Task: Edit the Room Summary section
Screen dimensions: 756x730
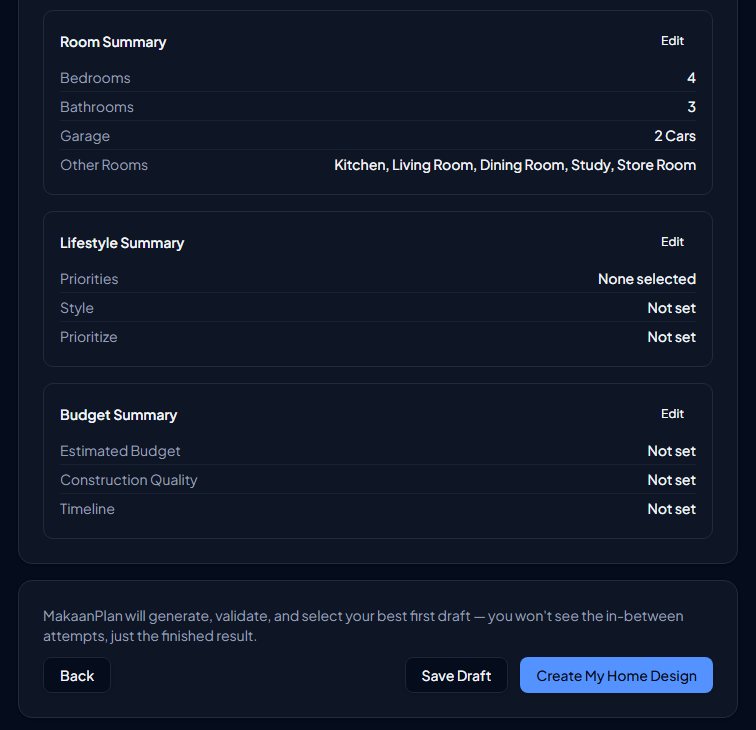Action: [672, 41]
